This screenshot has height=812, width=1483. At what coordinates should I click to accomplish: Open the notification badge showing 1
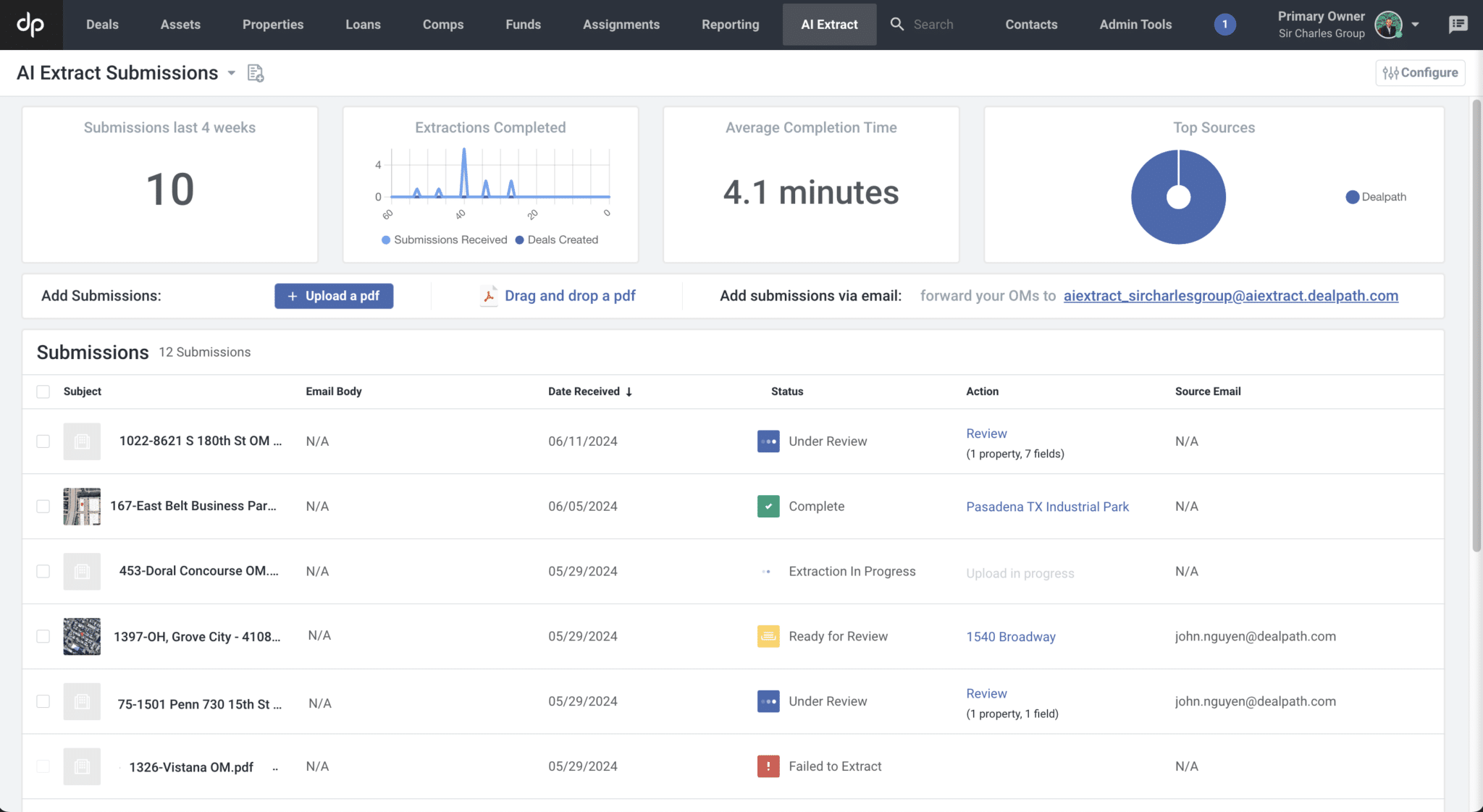(x=1224, y=25)
